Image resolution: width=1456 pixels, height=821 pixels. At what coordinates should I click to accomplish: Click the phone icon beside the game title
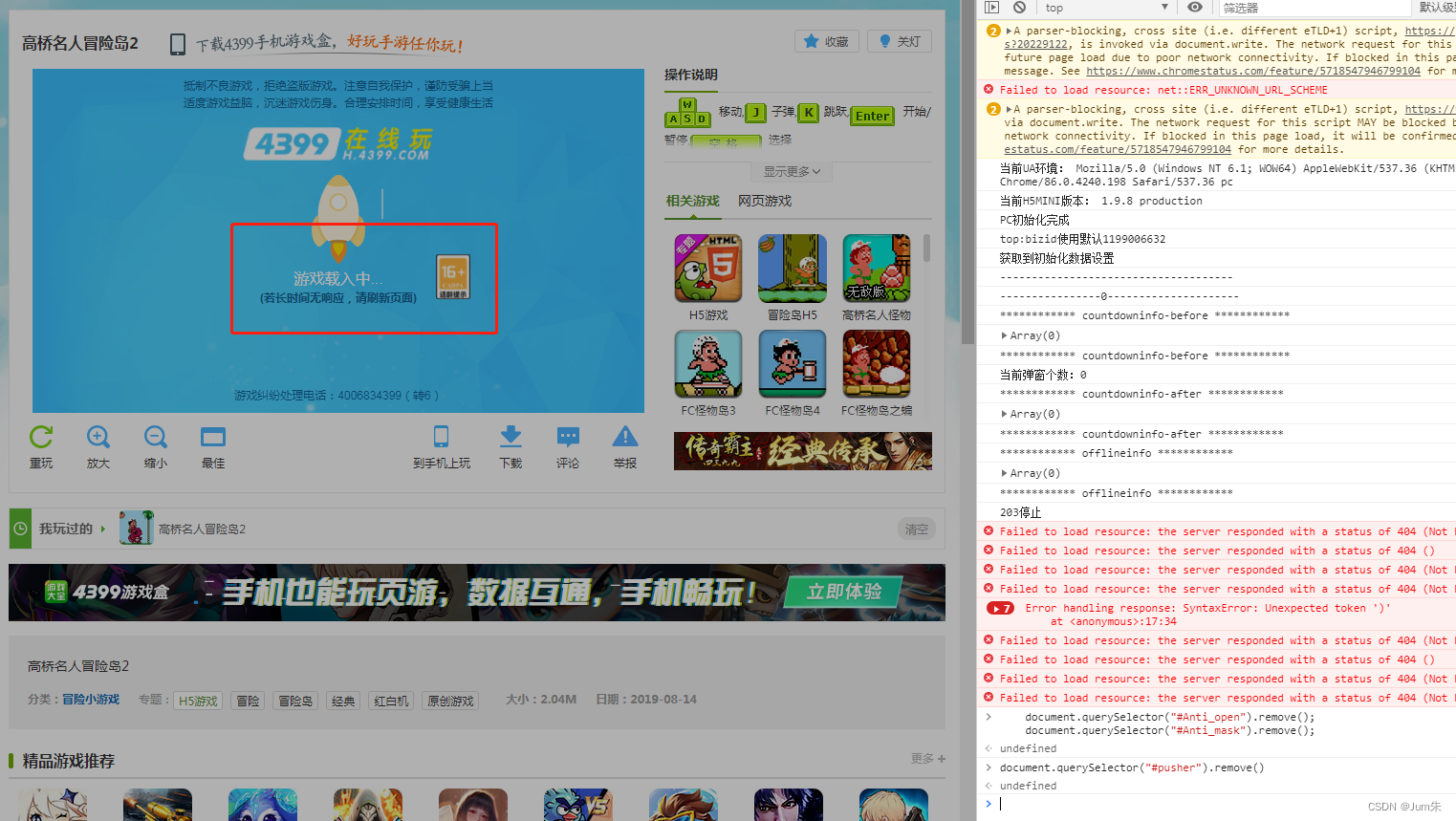coord(177,44)
